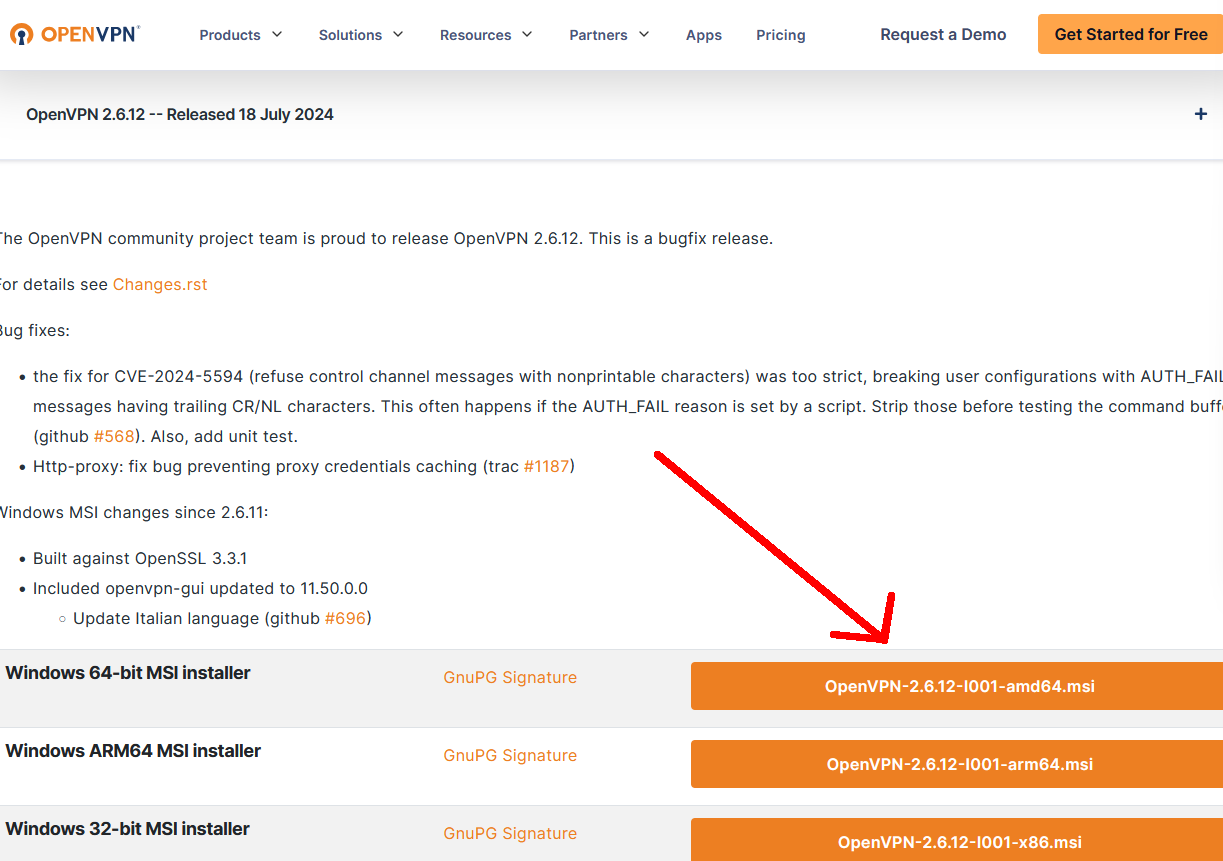Click Windows ARM64 MSI installer label

133,751
